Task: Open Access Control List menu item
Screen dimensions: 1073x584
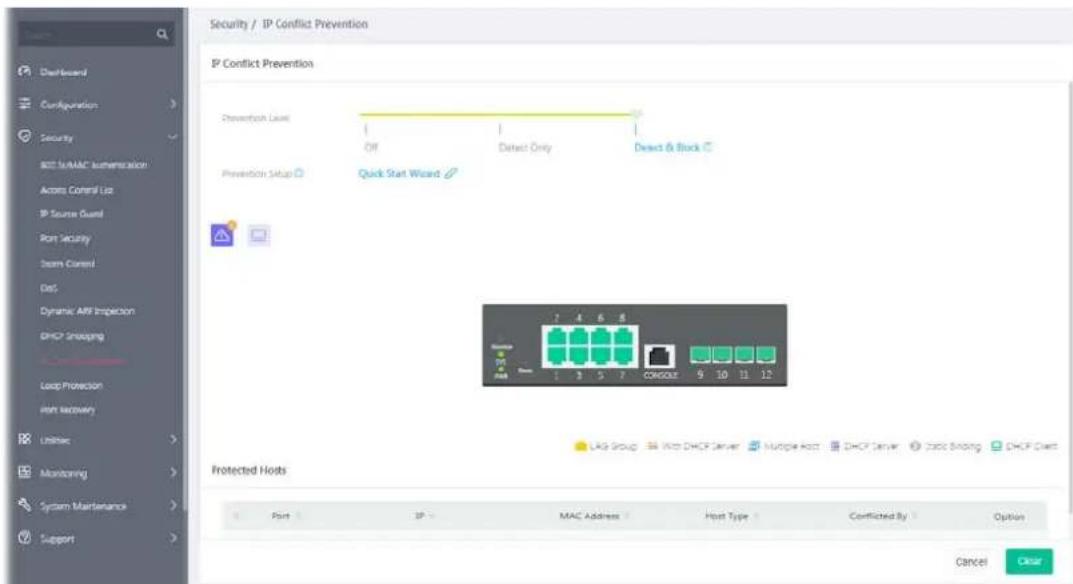Action: tap(77, 190)
